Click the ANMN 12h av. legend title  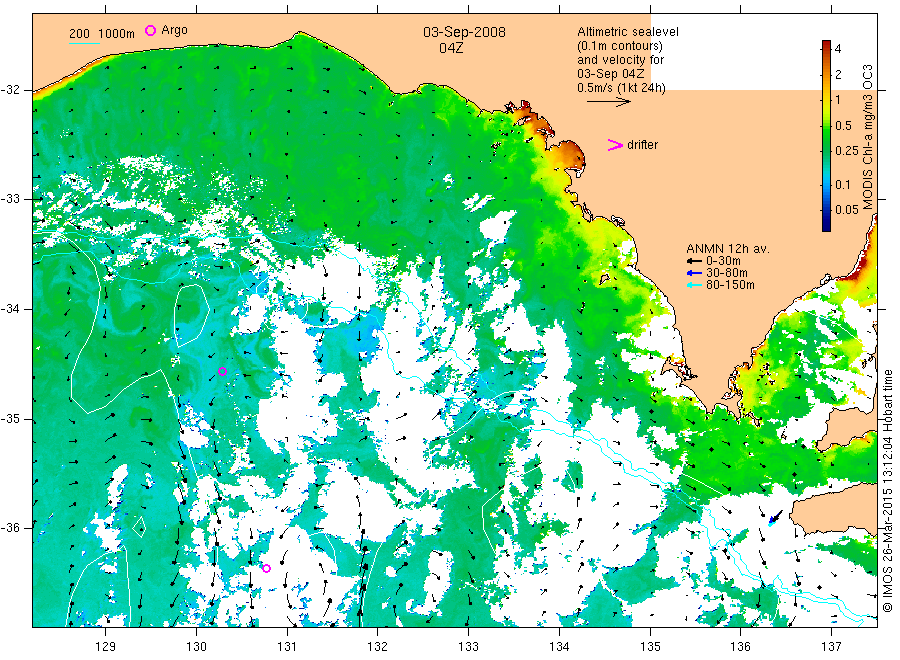(x=728, y=249)
